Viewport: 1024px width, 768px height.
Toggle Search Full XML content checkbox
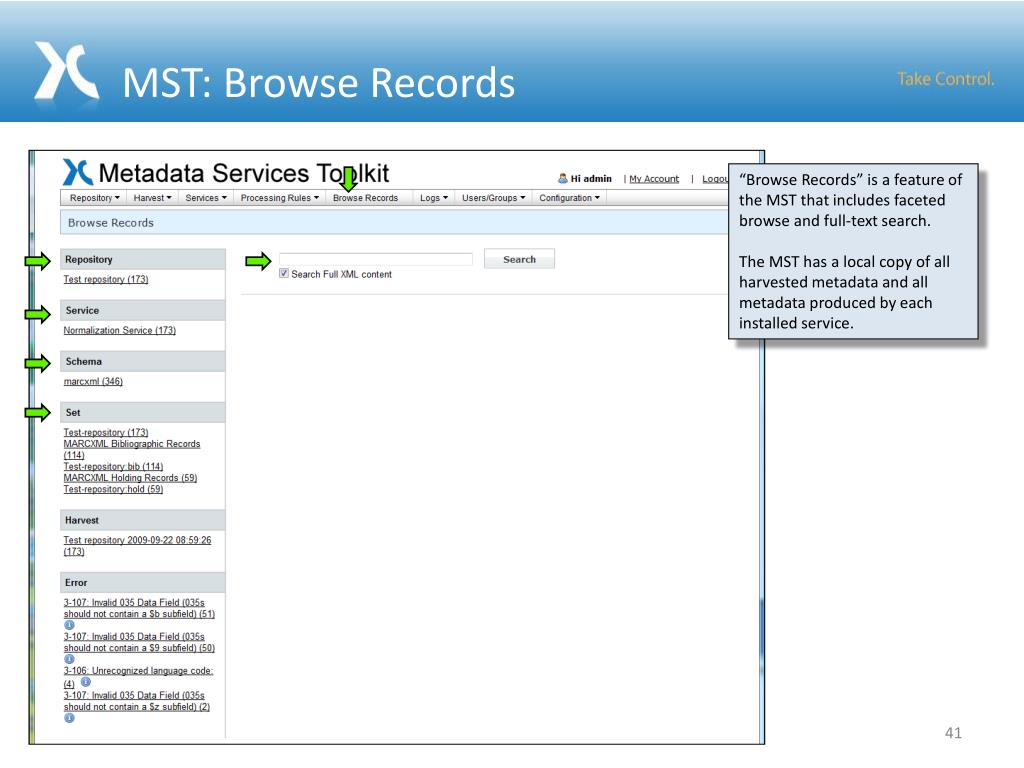tap(283, 274)
